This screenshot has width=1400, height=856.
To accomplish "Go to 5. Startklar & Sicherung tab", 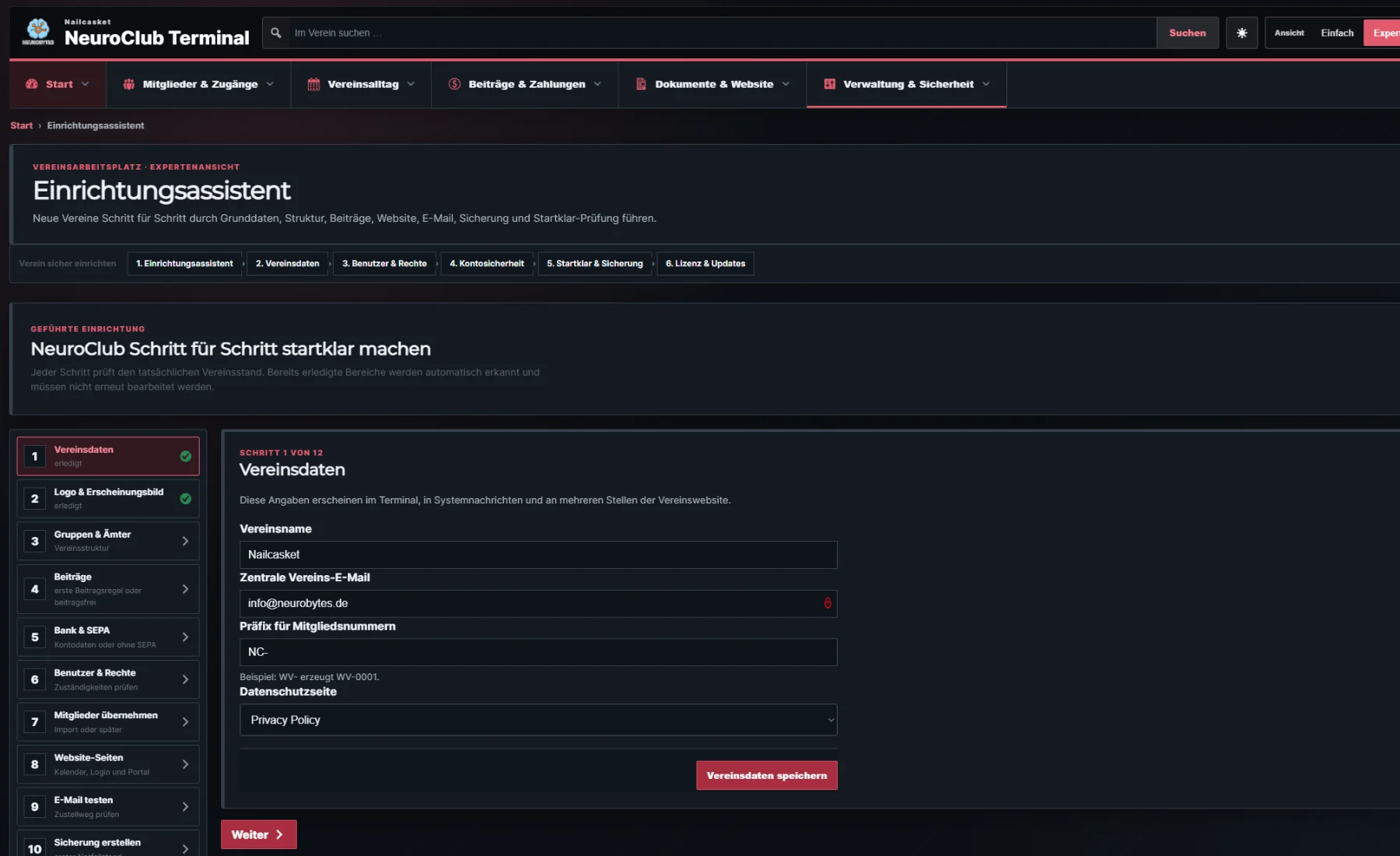I will click(x=595, y=264).
